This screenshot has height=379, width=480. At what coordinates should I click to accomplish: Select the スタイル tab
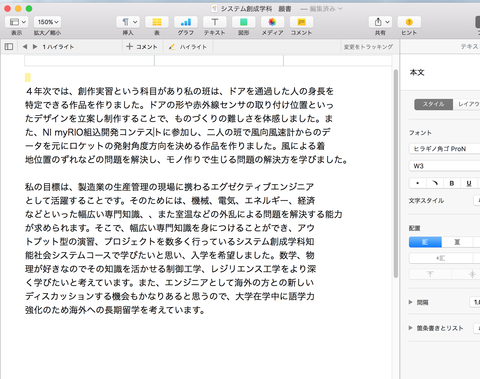click(433, 104)
